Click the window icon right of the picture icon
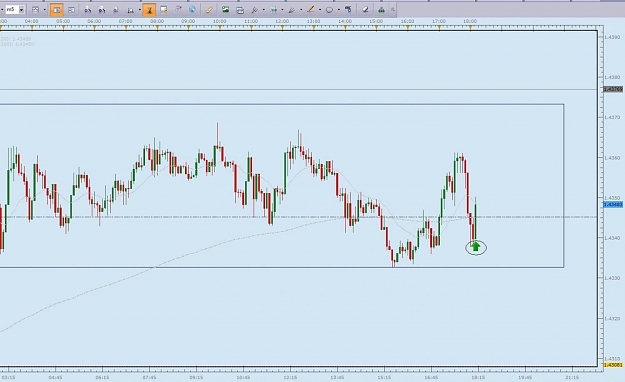The image size is (625, 382). click(x=240, y=10)
